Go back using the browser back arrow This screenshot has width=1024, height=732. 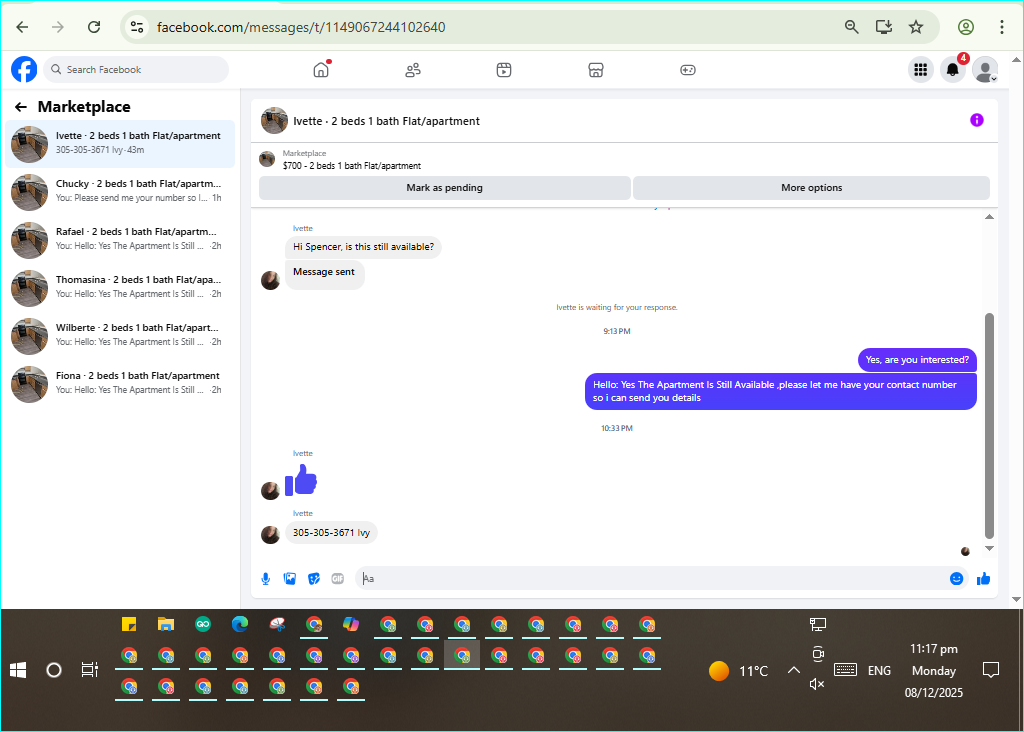[22, 27]
